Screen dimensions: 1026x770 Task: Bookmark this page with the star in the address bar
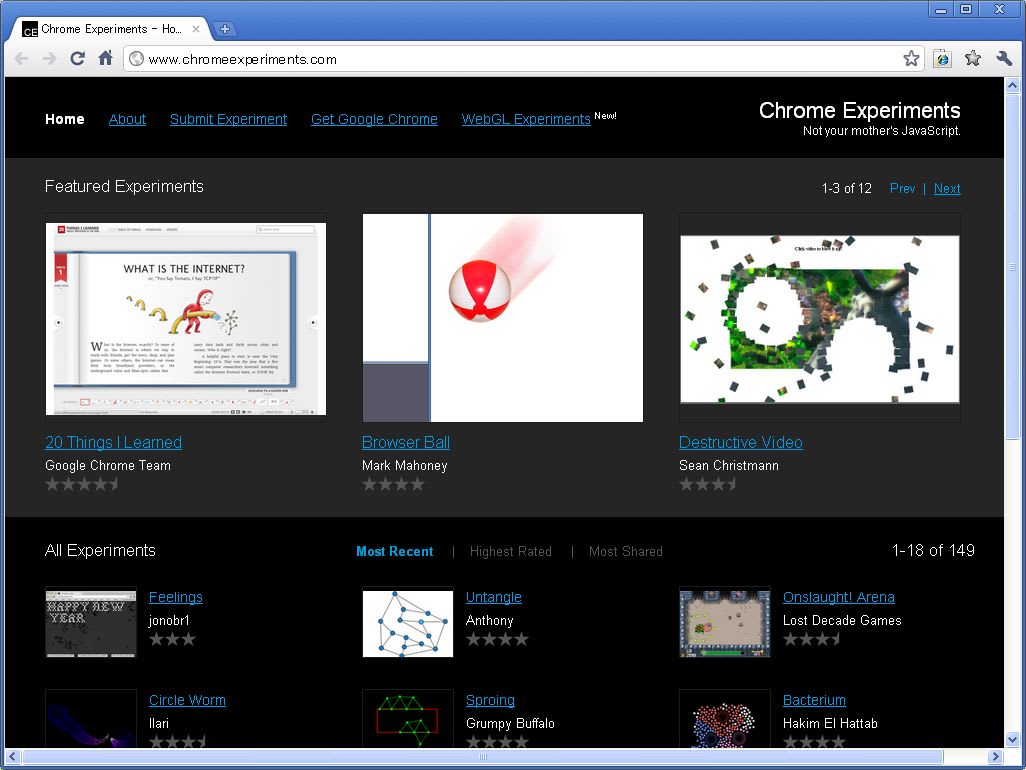point(911,59)
